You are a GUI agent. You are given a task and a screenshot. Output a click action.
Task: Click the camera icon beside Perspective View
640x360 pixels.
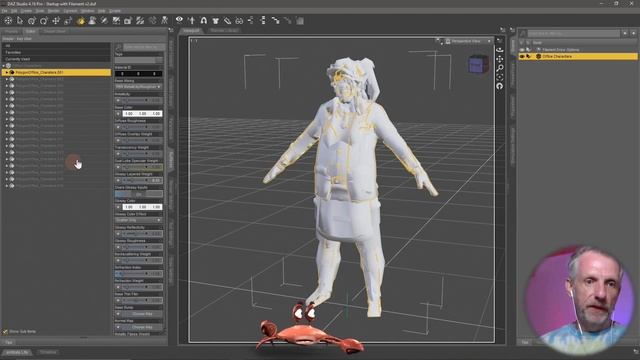(x=448, y=41)
